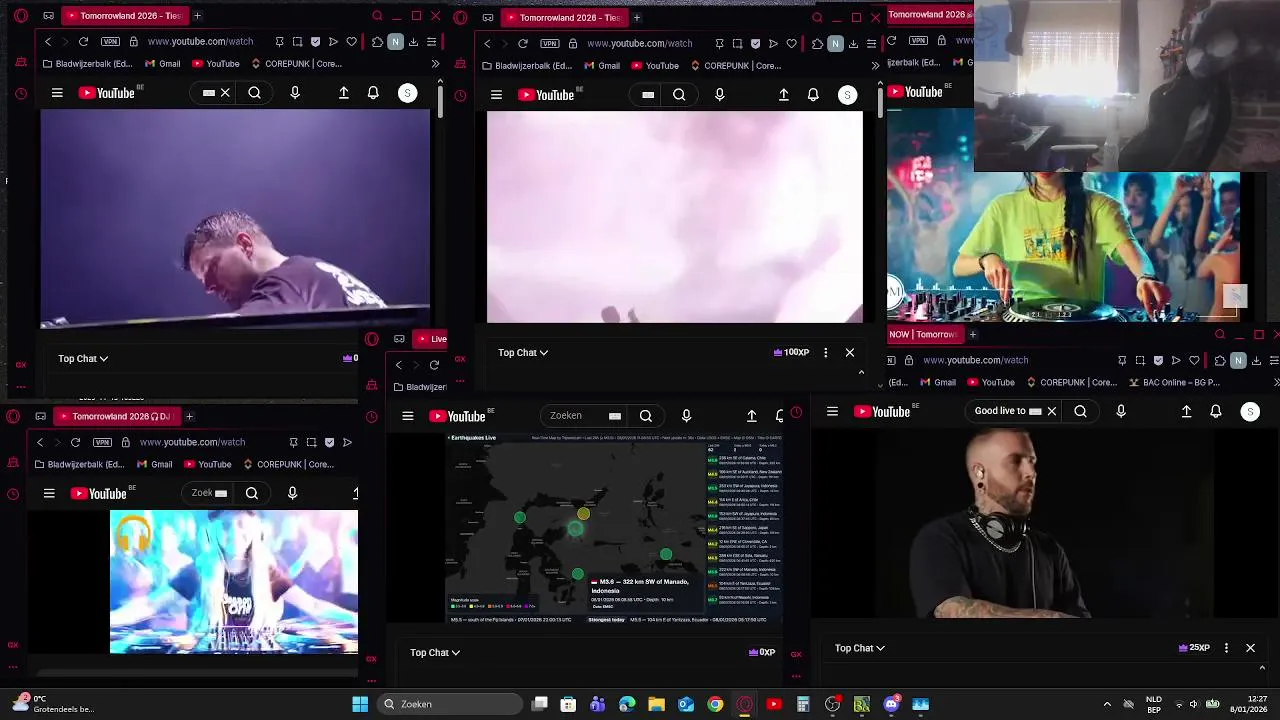Click Windows taskbar search box

coord(451,704)
